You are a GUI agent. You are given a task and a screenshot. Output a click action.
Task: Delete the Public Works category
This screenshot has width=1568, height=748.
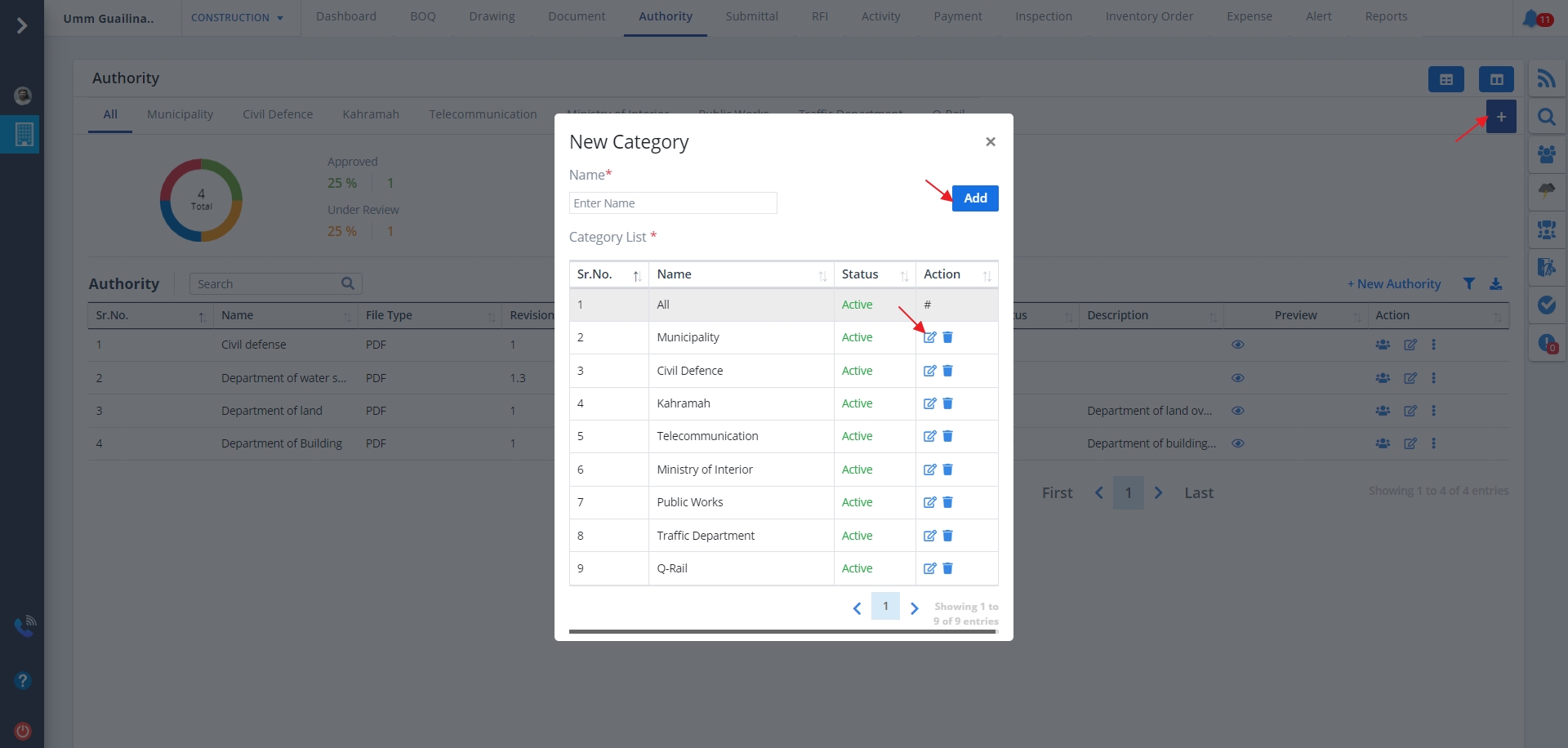pyautogui.click(x=947, y=502)
